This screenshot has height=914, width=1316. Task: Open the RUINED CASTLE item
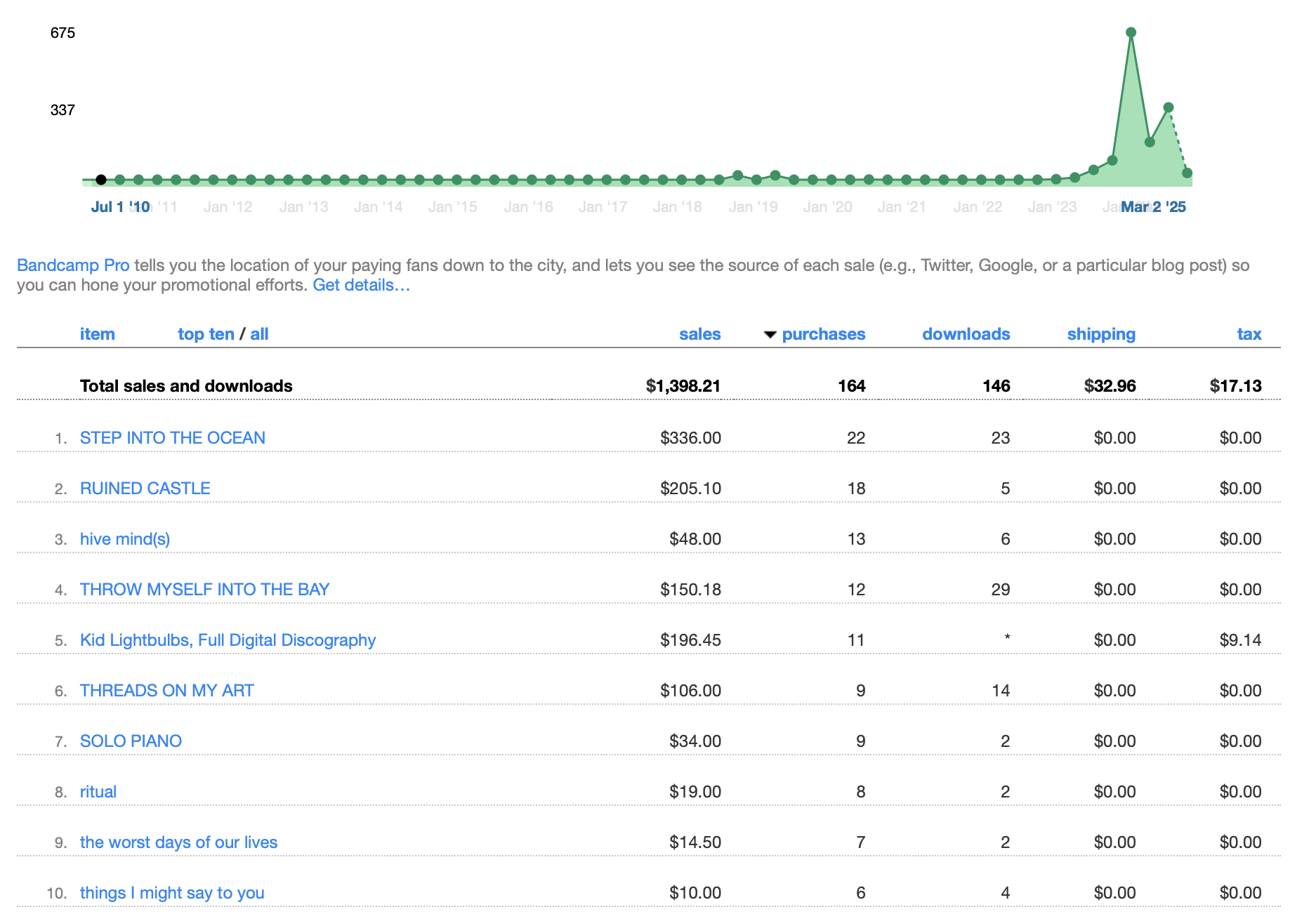145,489
